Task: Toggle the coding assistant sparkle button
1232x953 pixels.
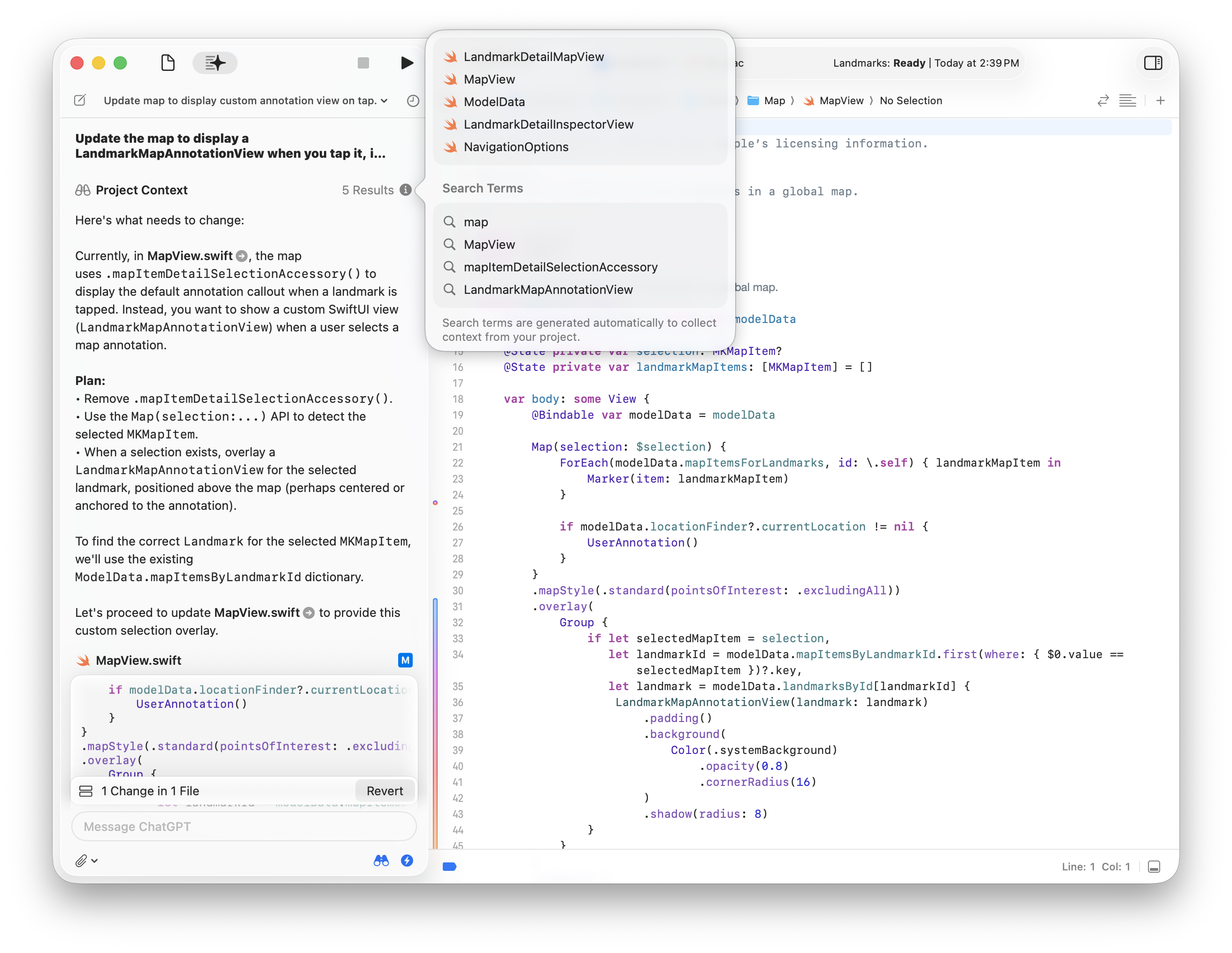Action: [x=215, y=62]
